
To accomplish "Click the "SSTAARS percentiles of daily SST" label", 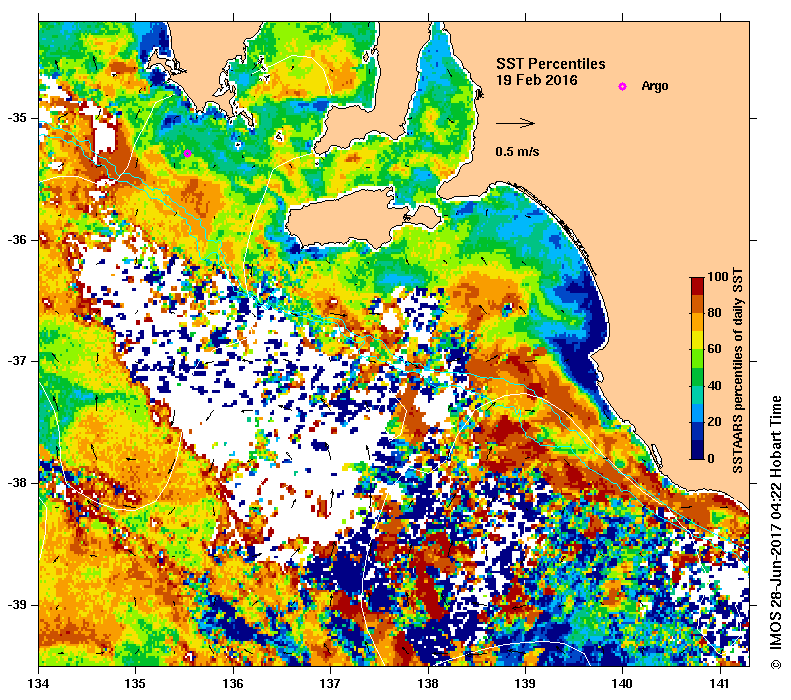I will pyautogui.click(x=739, y=371).
